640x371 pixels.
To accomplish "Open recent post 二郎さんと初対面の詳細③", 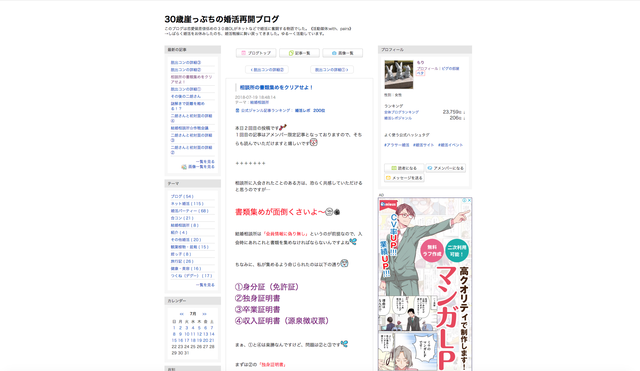I will click(191, 138).
